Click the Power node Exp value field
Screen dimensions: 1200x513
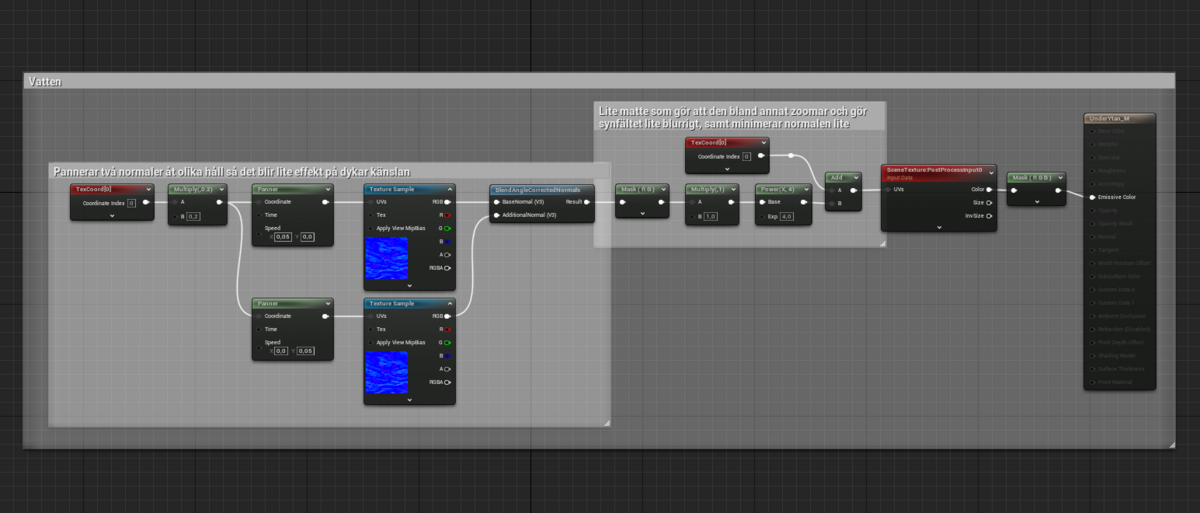tap(786, 215)
